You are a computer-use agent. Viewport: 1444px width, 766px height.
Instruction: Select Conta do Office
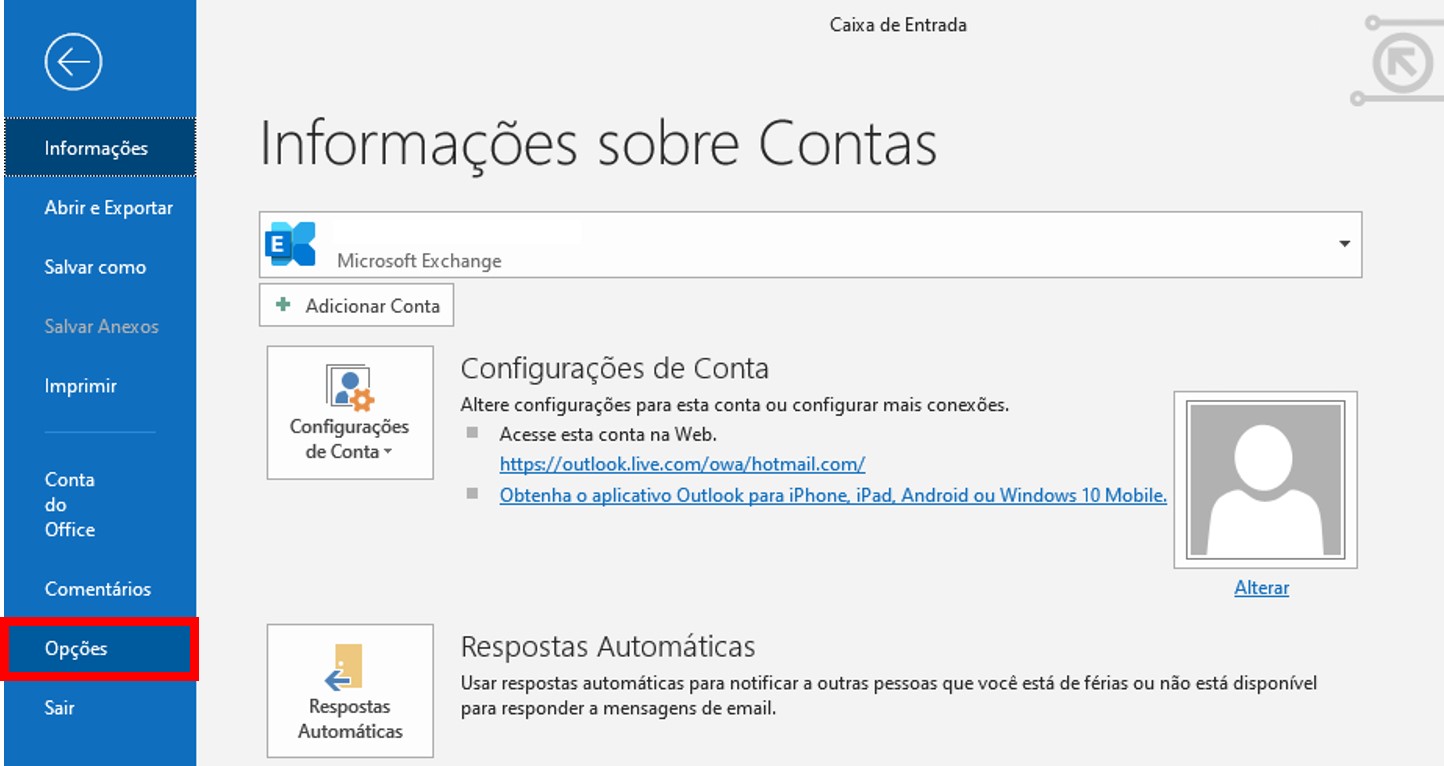(x=68, y=504)
